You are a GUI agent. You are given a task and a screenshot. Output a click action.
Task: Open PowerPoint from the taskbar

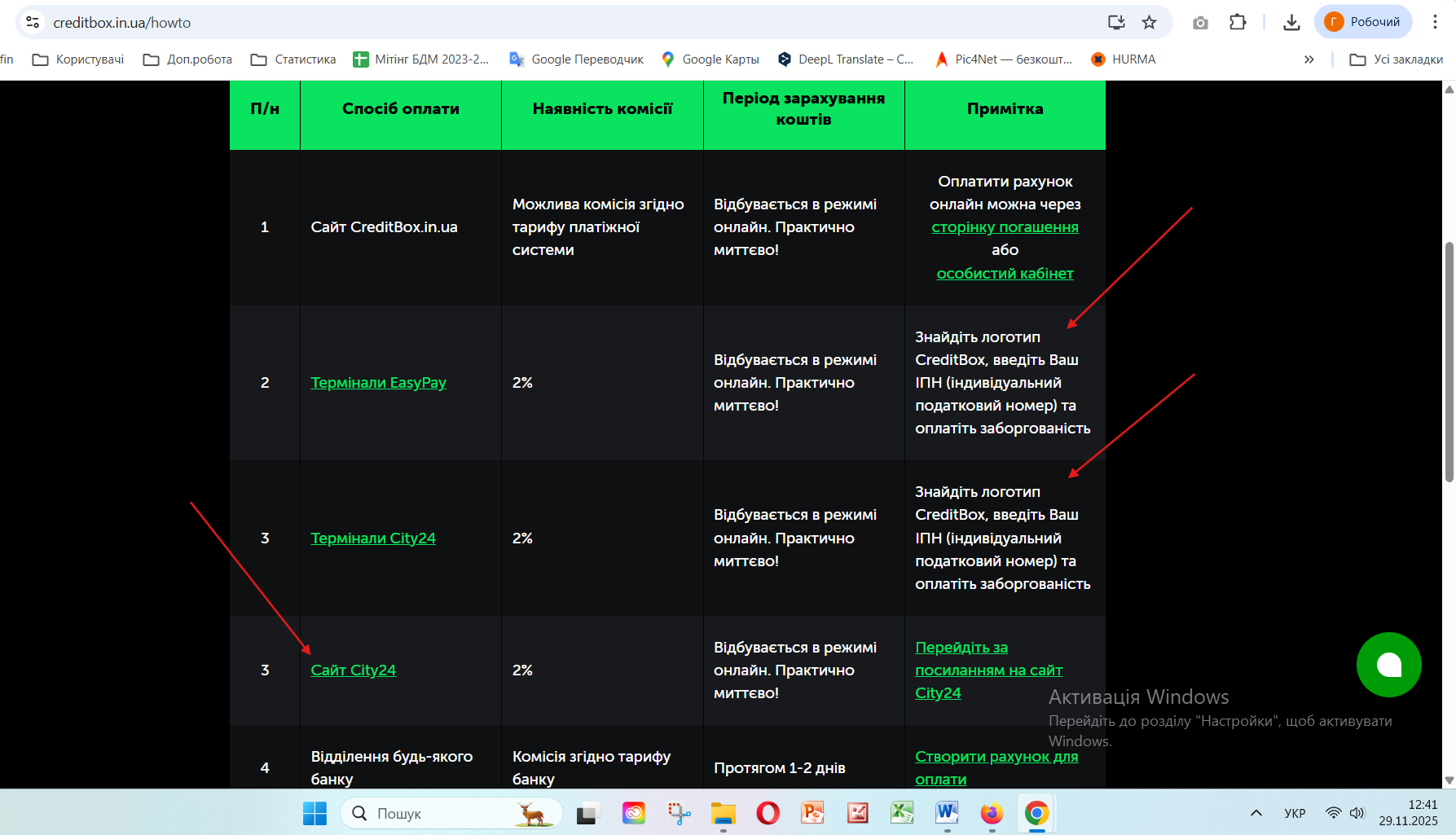tap(812, 813)
